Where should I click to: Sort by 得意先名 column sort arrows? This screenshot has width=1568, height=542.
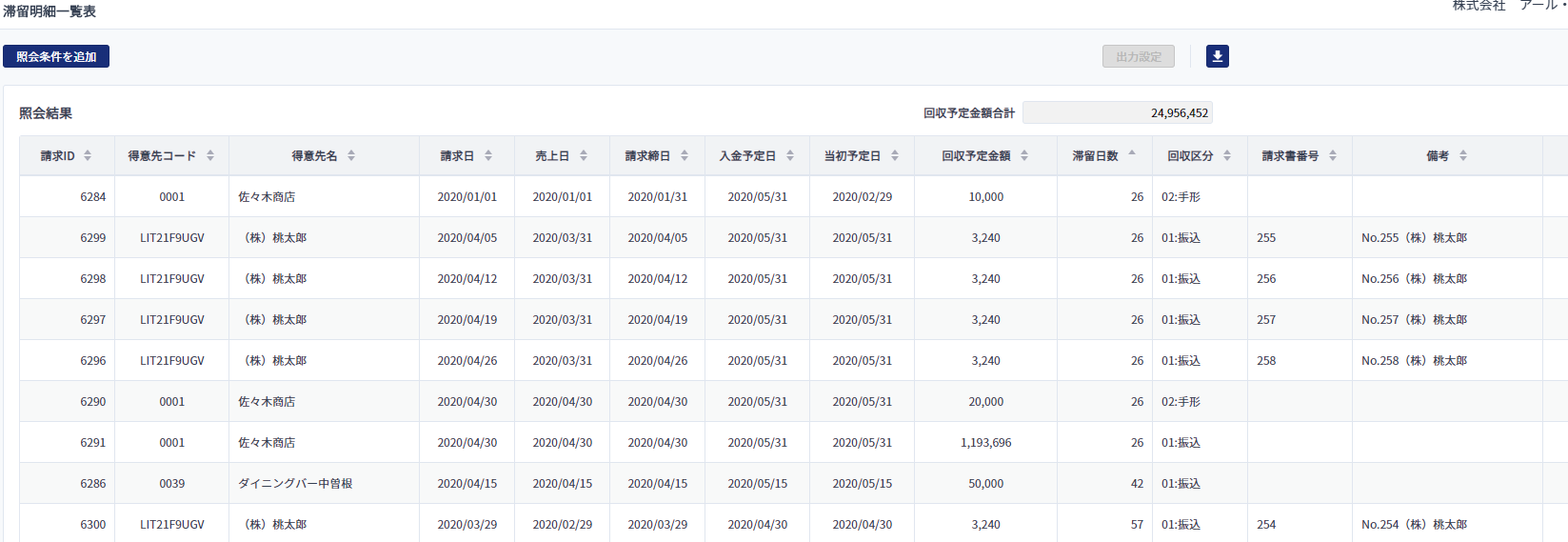pyautogui.click(x=351, y=155)
